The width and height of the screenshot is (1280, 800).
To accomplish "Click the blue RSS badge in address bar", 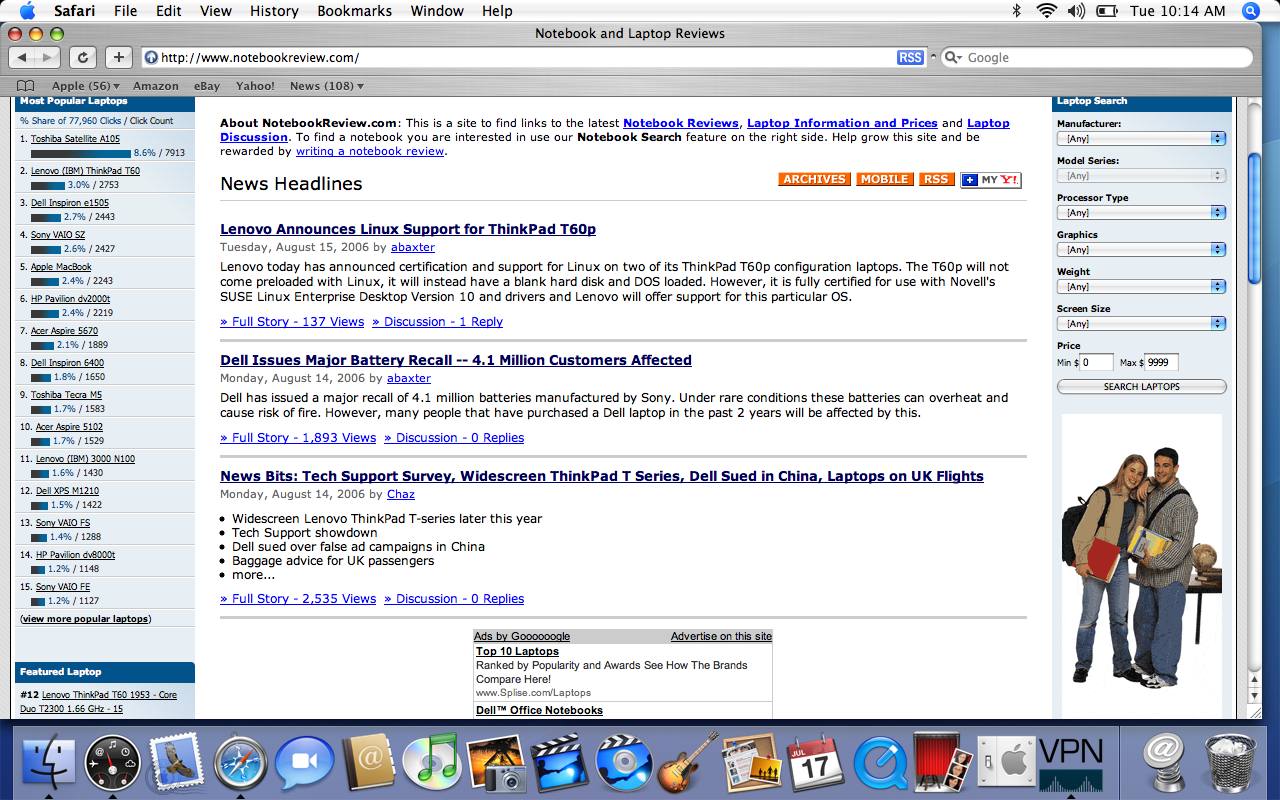I will pyautogui.click(x=910, y=57).
